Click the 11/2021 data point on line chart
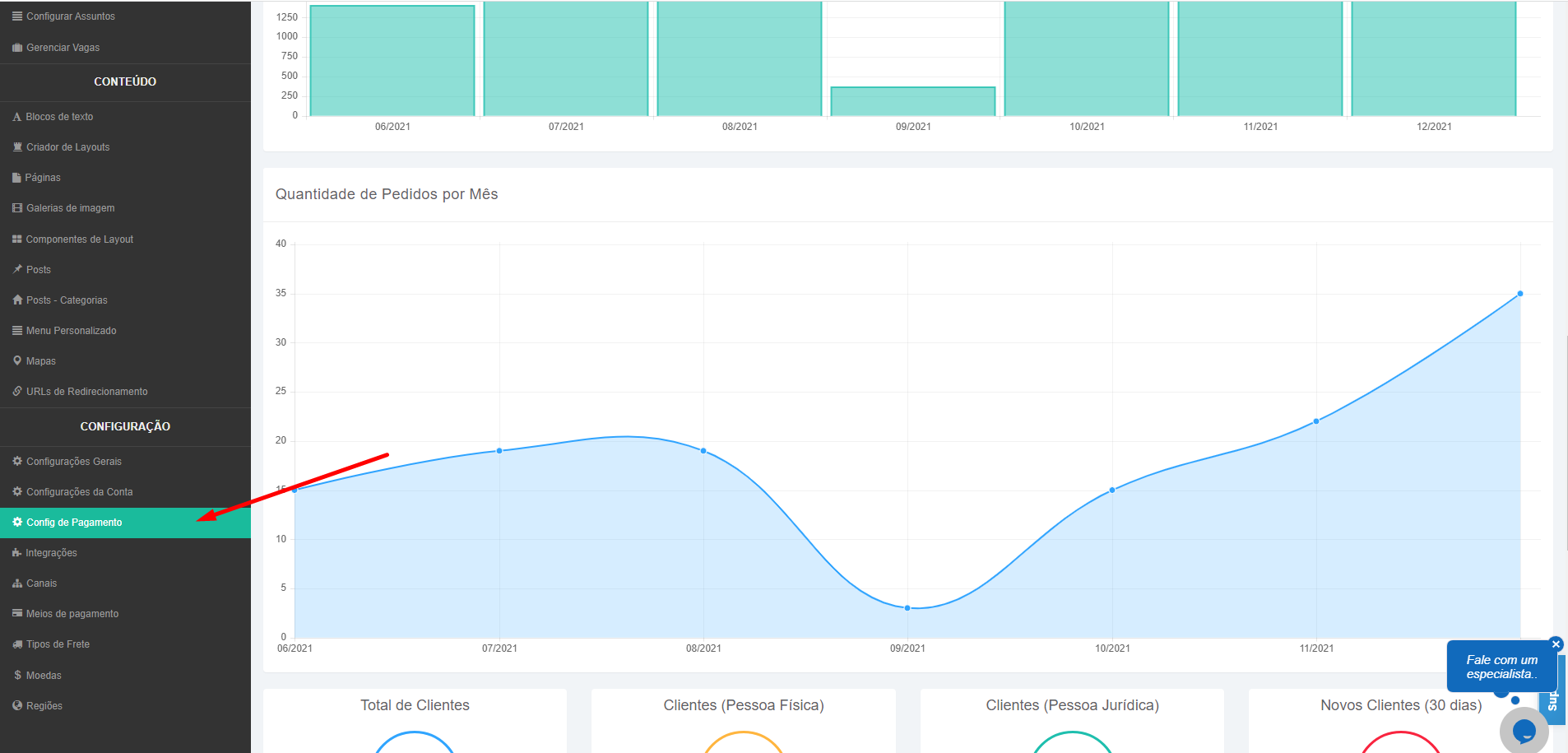Viewport: 1568px width, 753px height. point(1316,421)
